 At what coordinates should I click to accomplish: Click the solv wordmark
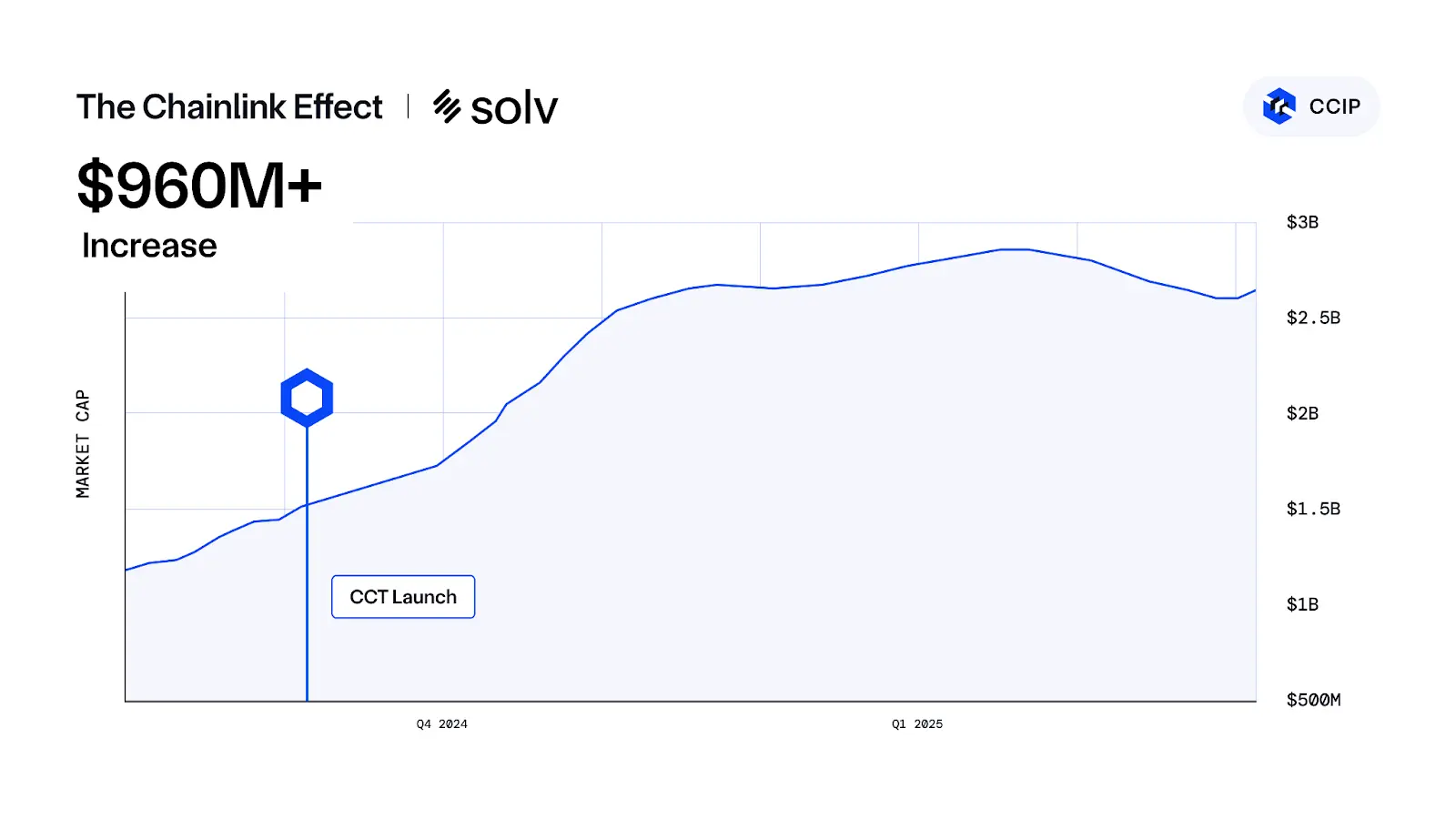click(x=514, y=109)
